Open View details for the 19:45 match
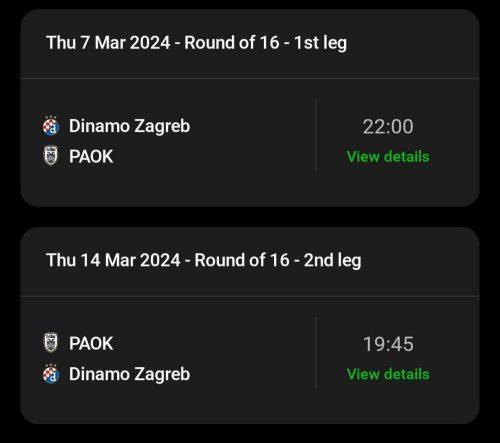This screenshot has height=443, width=500. click(388, 374)
